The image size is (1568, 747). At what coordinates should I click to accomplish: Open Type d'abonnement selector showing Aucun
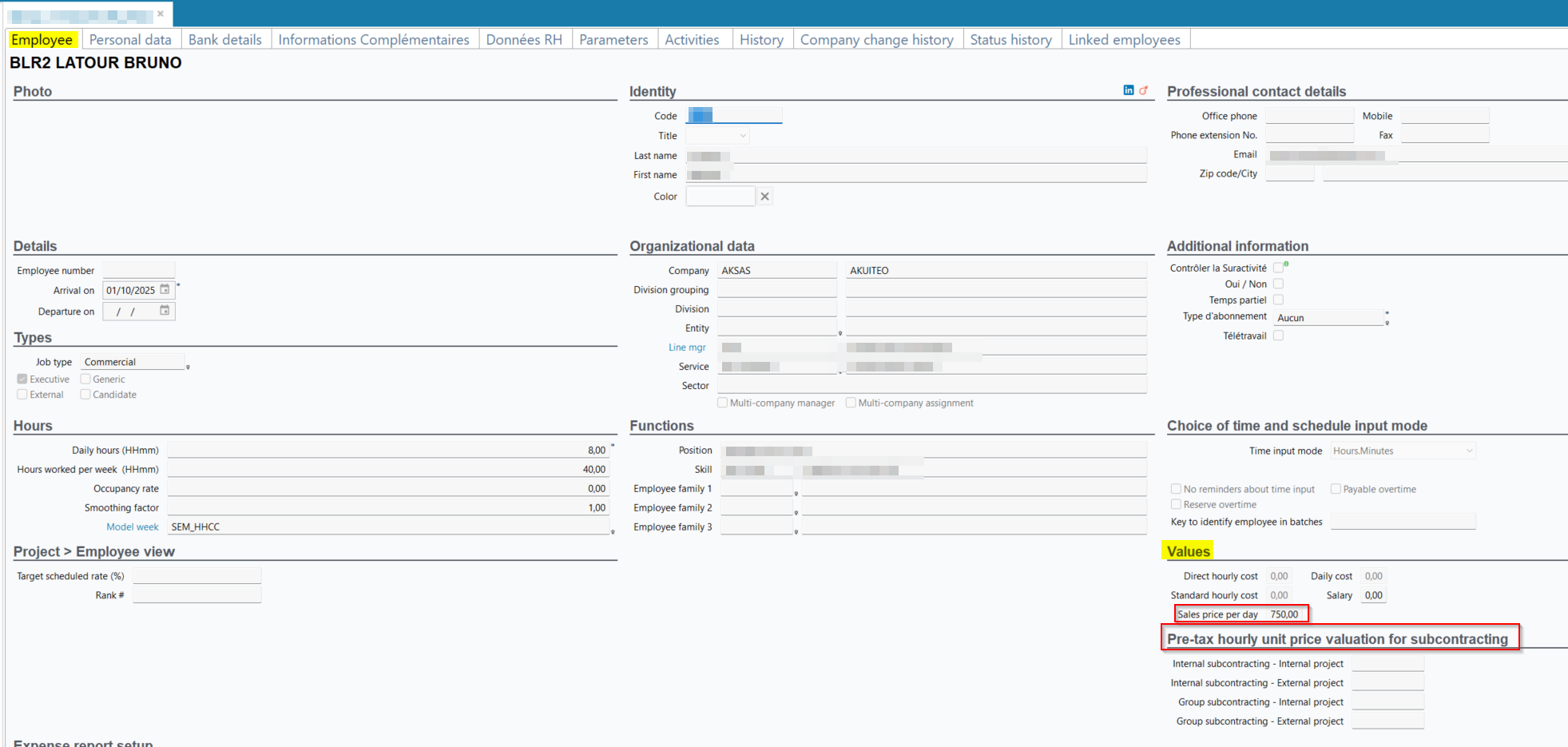(1329, 318)
